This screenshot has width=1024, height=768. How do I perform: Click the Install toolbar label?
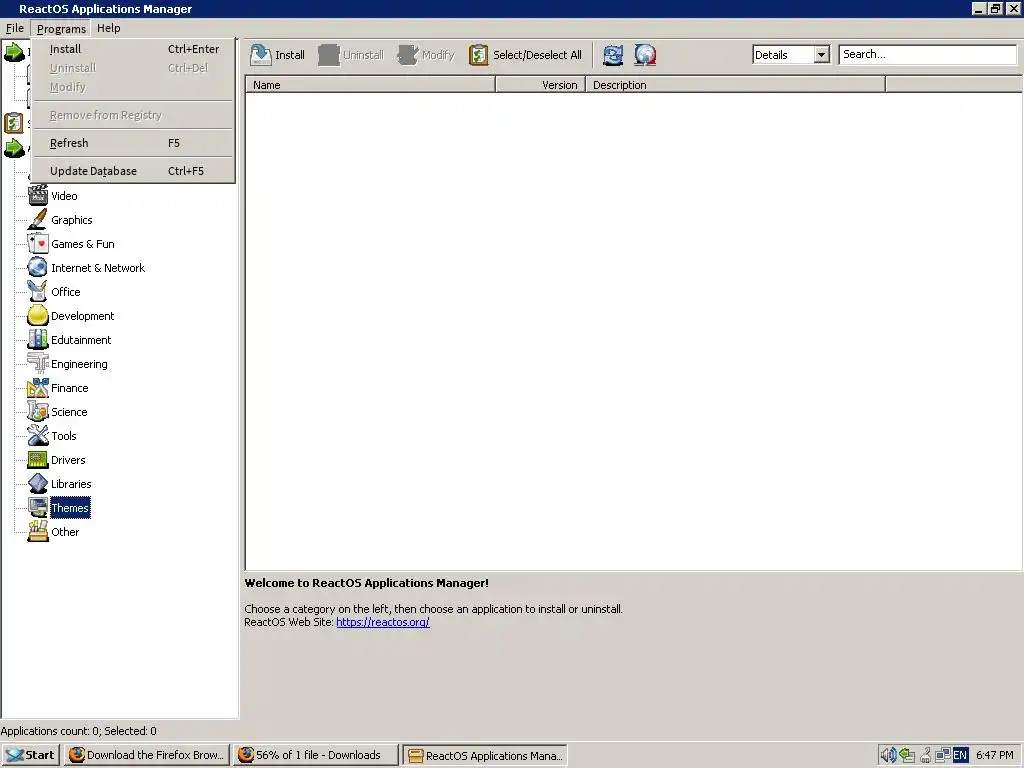point(290,55)
